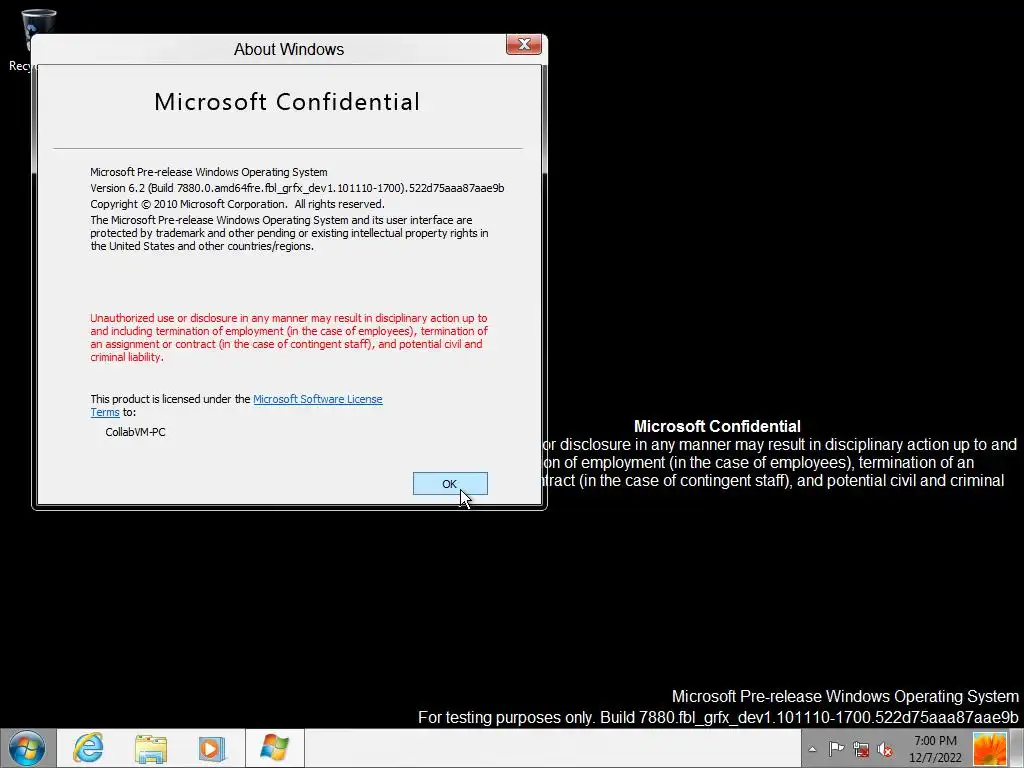Launch Windows Media Player from taskbar
Screen dimensions: 1024x768
[212, 748]
